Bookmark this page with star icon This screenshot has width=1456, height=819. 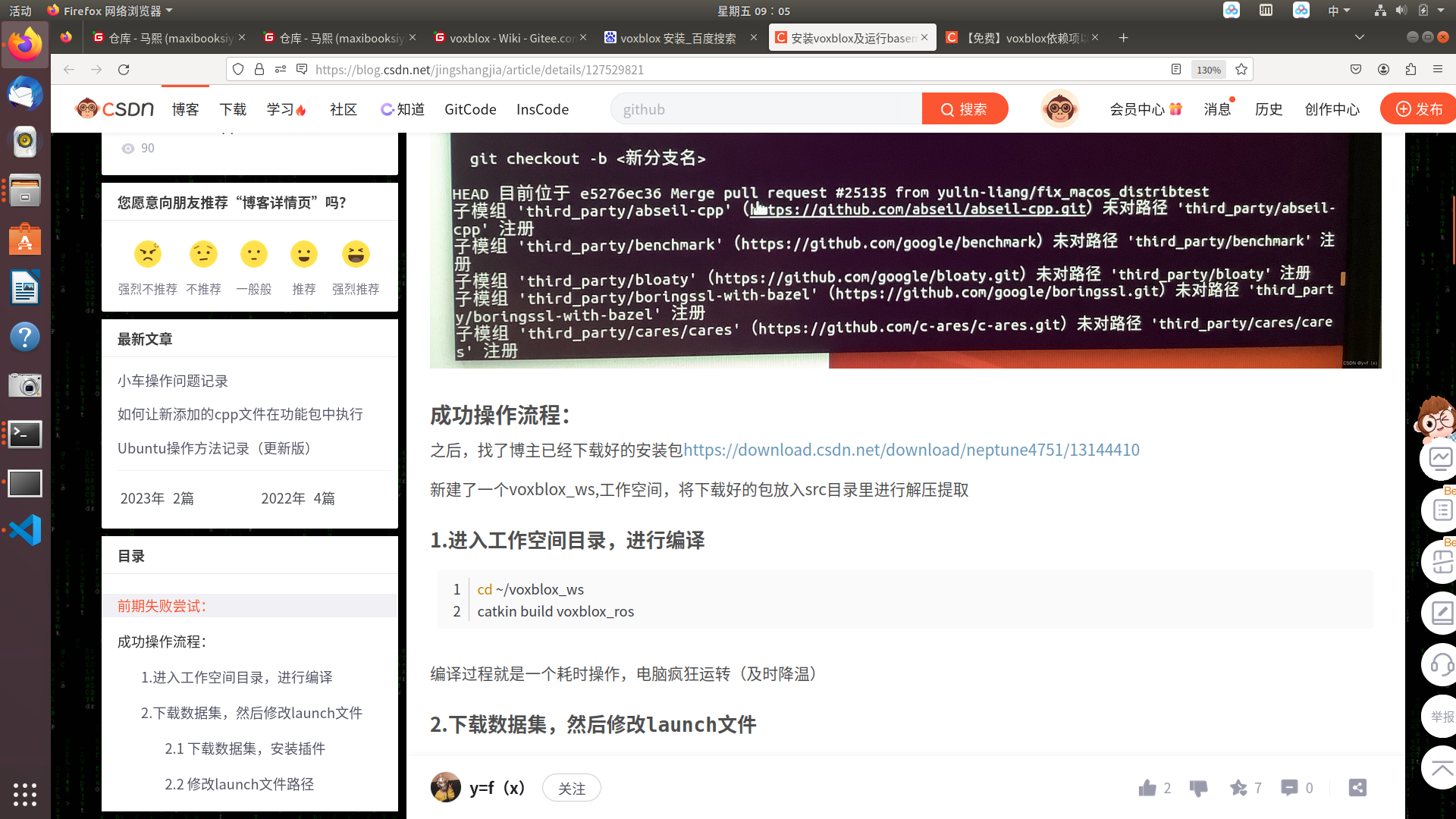pyautogui.click(x=1241, y=70)
